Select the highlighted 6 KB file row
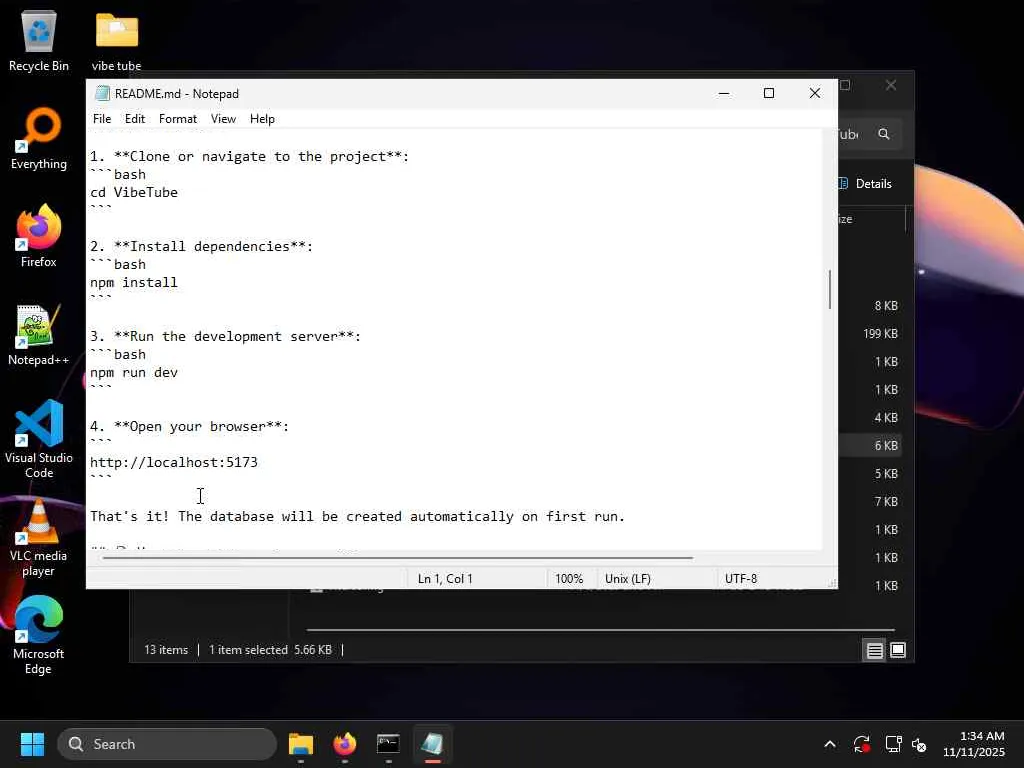 (x=870, y=445)
